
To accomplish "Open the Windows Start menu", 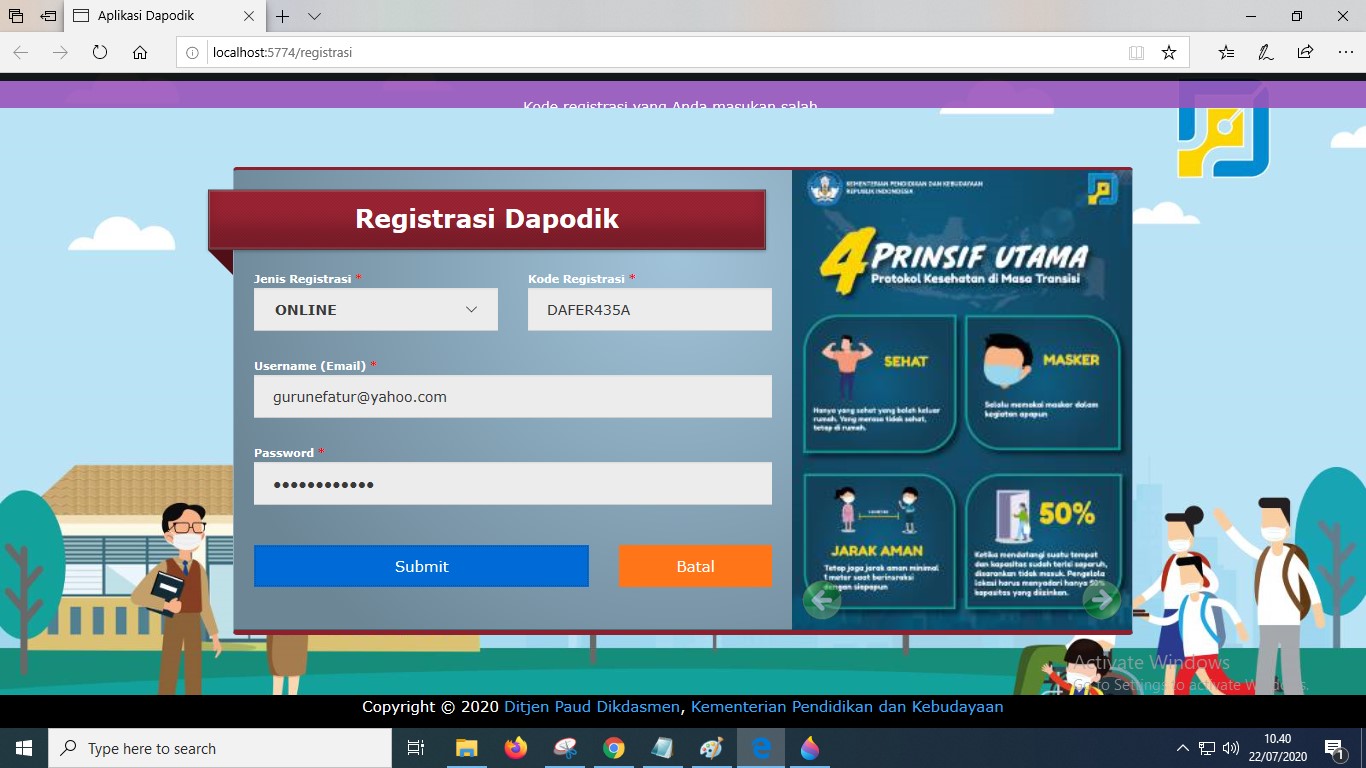I will [24, 748].
